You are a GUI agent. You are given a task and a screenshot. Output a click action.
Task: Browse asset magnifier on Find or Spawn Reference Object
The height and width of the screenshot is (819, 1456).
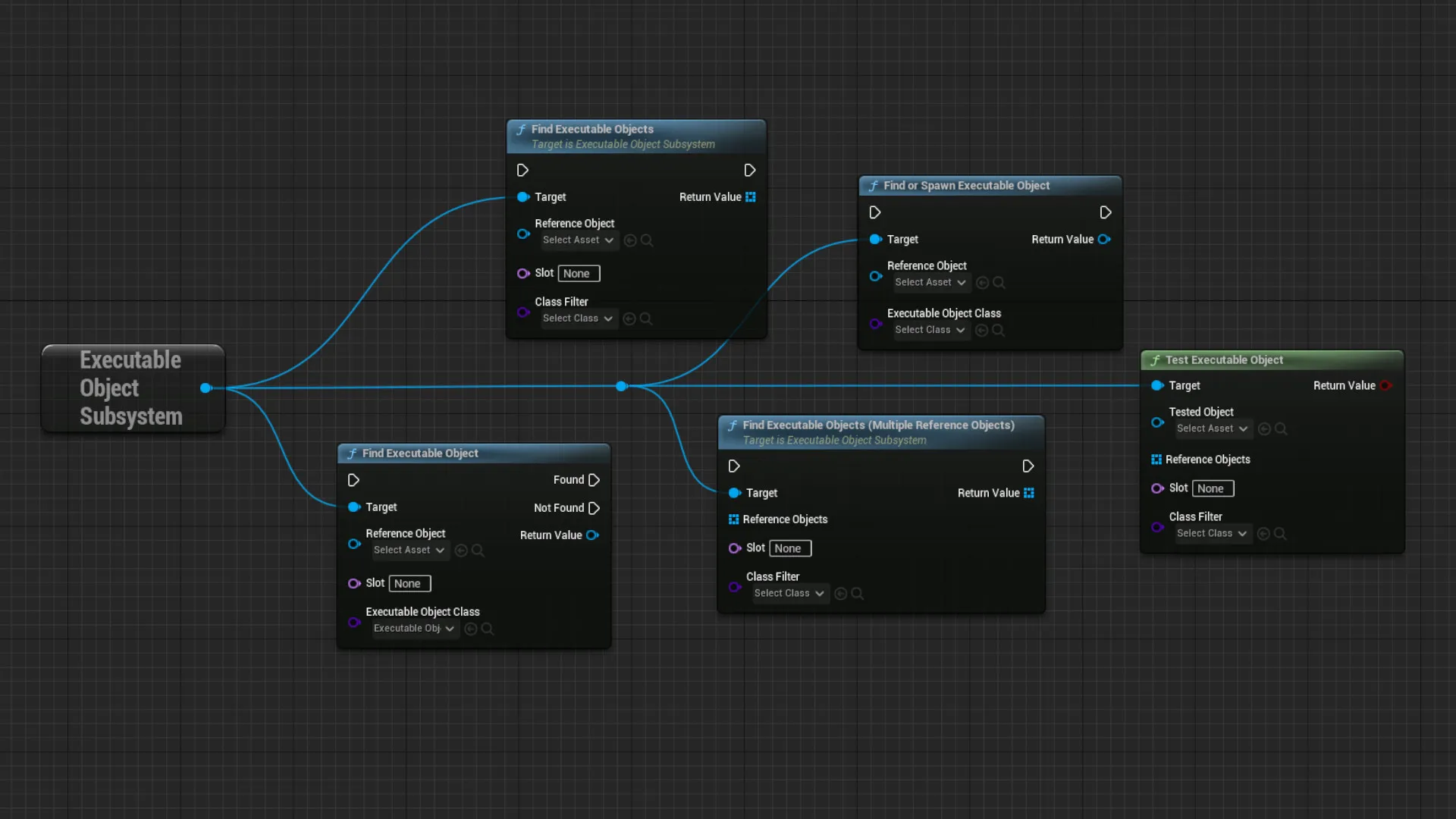[999, 283]
